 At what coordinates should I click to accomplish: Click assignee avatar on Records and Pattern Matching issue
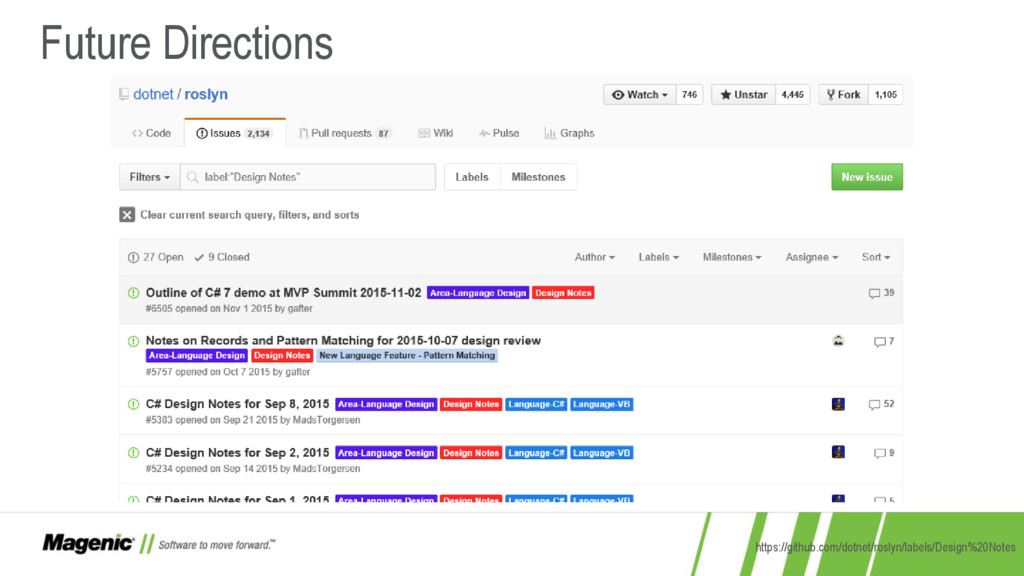pyautogui.click(x=839, y=340)
